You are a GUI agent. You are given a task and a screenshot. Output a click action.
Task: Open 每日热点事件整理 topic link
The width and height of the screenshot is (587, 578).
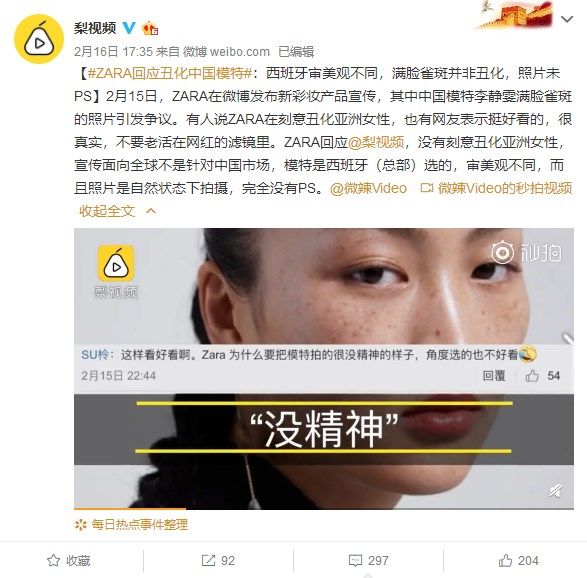tap(139, 525)
